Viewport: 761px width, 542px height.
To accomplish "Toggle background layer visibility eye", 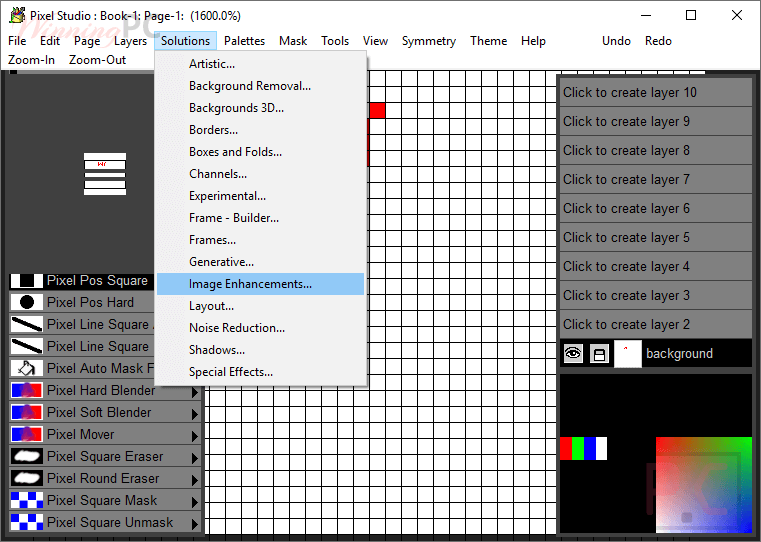I will pyautogui.click(x=573, y=354).
